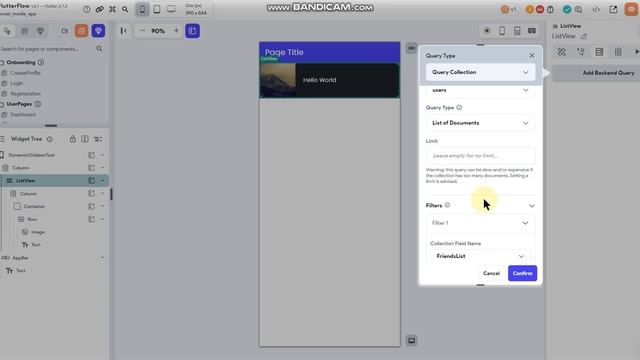This screenshot has height=360, width=640.
Task: Click add-child icon on Container row
Action: [x=91, y=207]
